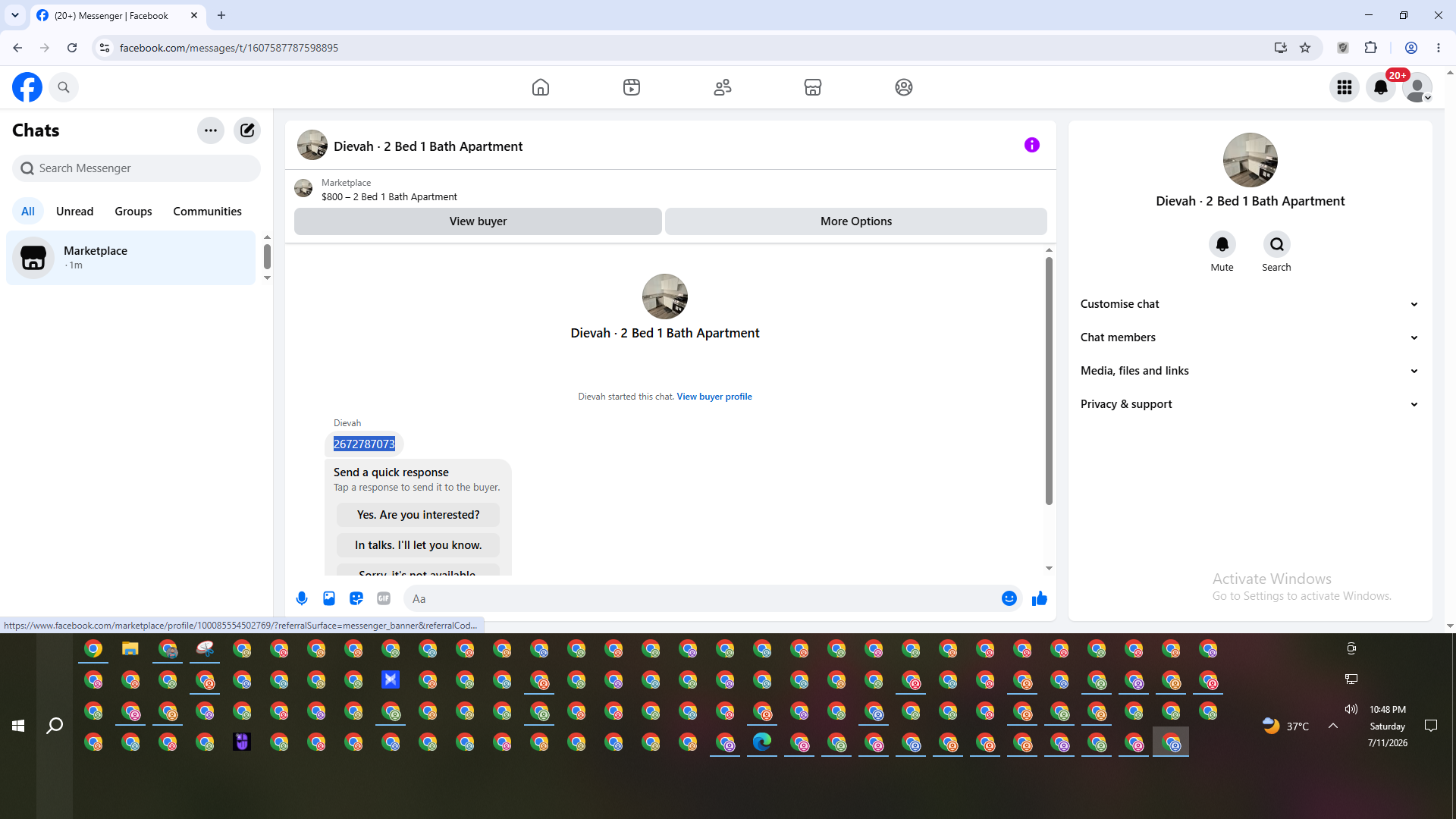Viewport: 1456px width, 819px height.
Task: Open the browser Extensions puzzle icon
Action: pos(1371,48)
